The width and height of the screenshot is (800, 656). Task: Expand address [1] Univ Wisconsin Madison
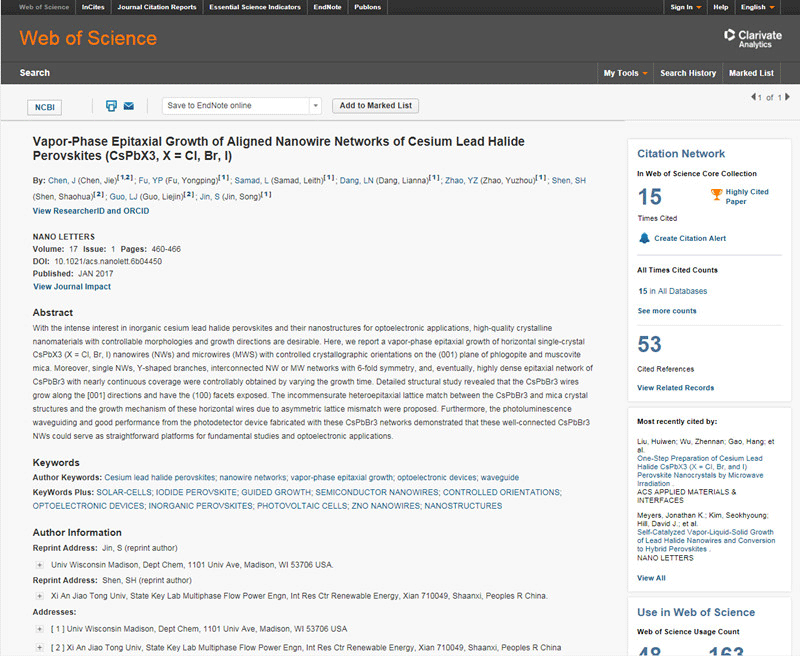pos(39,629)
